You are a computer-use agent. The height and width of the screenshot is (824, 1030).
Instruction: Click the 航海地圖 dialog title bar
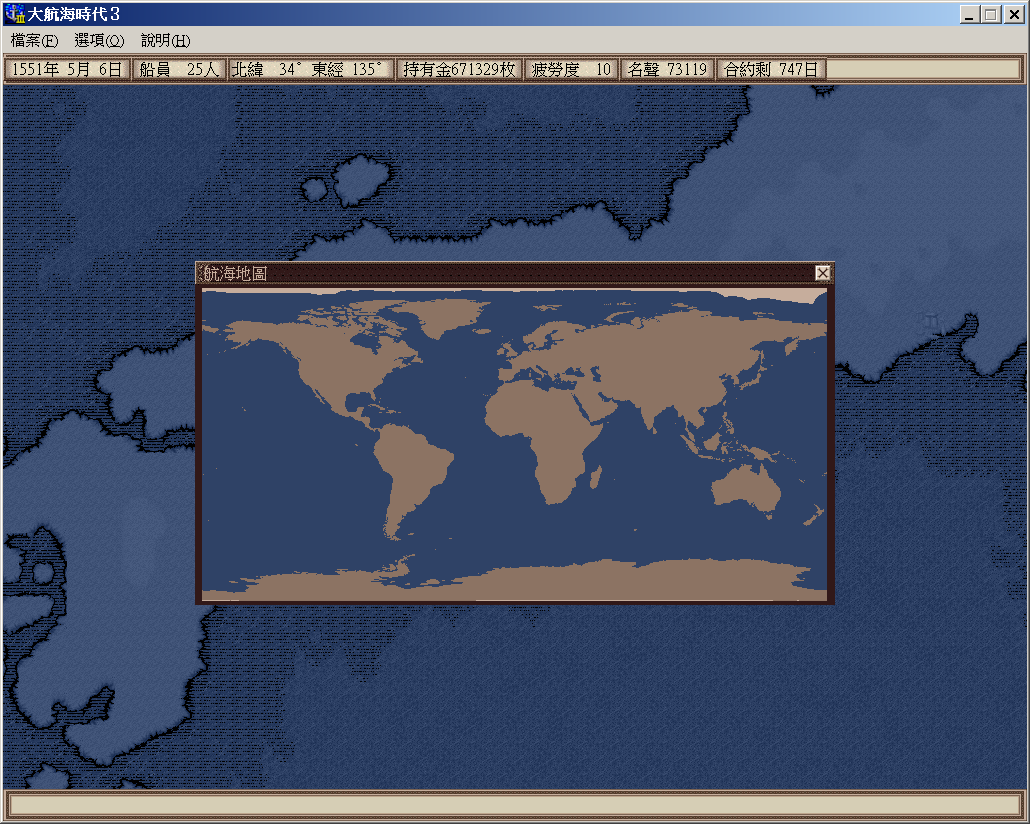coord(500,273)
